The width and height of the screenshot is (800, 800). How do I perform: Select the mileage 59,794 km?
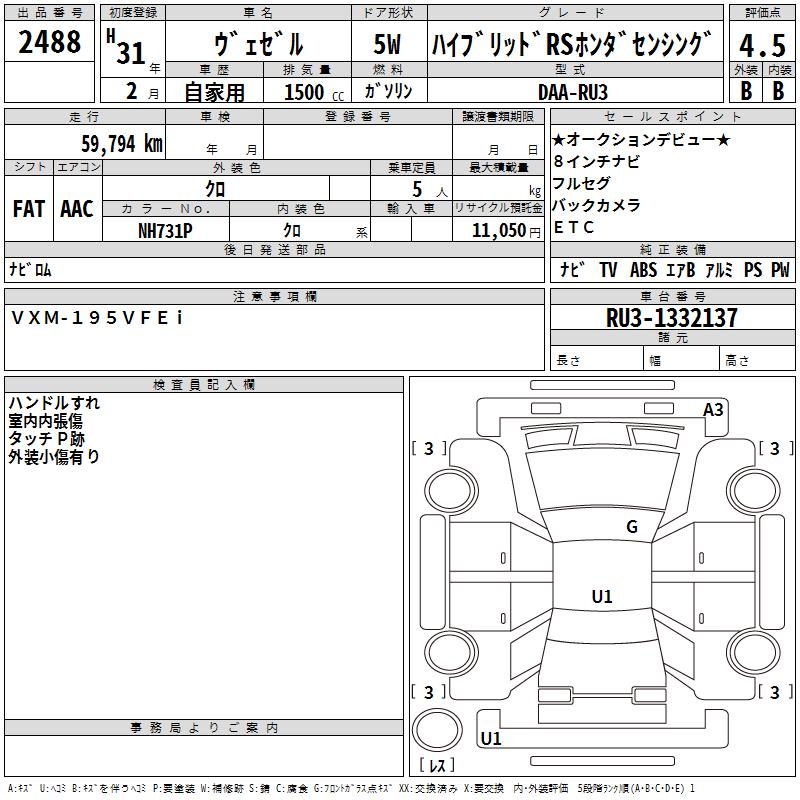pyautogui.click(x=122, y=144)
